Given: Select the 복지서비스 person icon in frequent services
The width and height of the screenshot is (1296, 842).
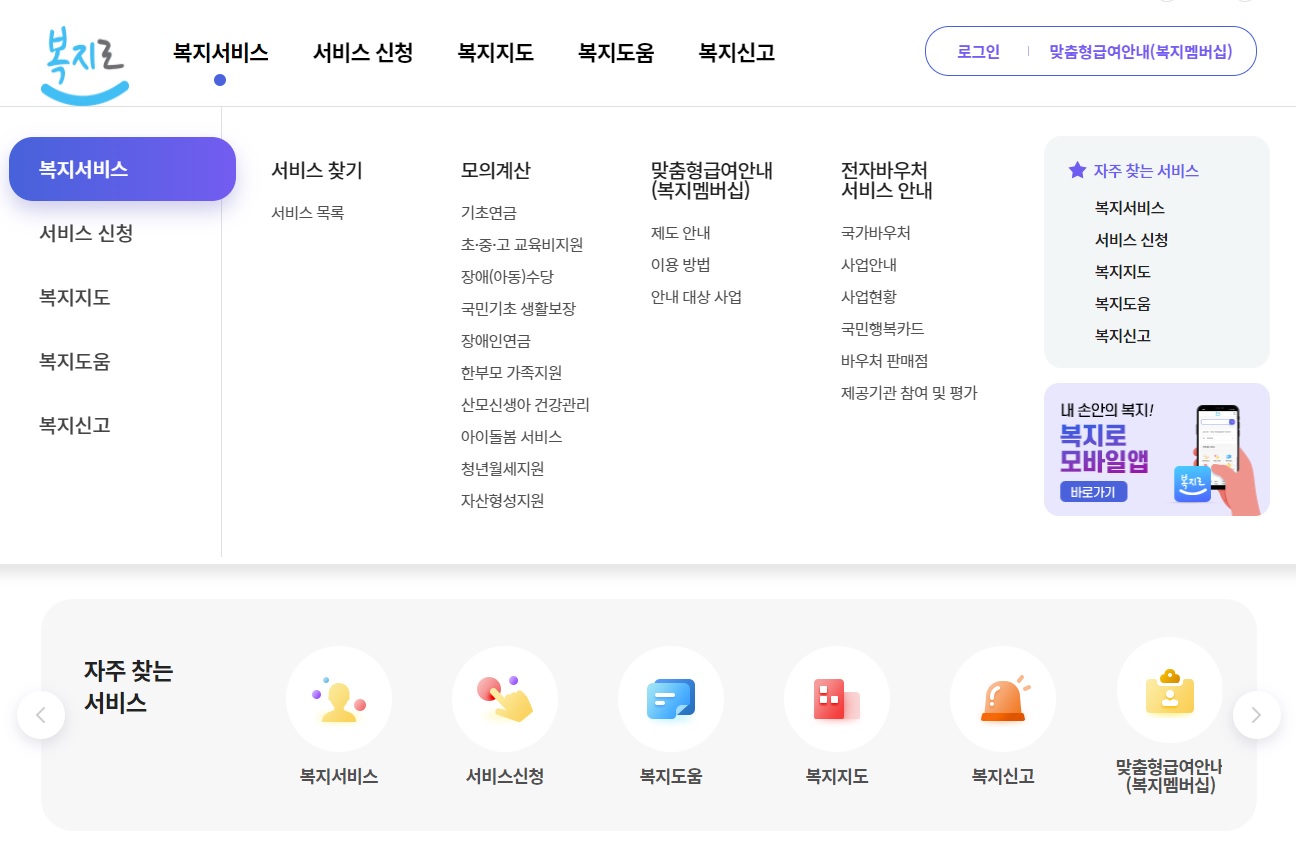Looking at the screenshot, I should pos(338,699).
